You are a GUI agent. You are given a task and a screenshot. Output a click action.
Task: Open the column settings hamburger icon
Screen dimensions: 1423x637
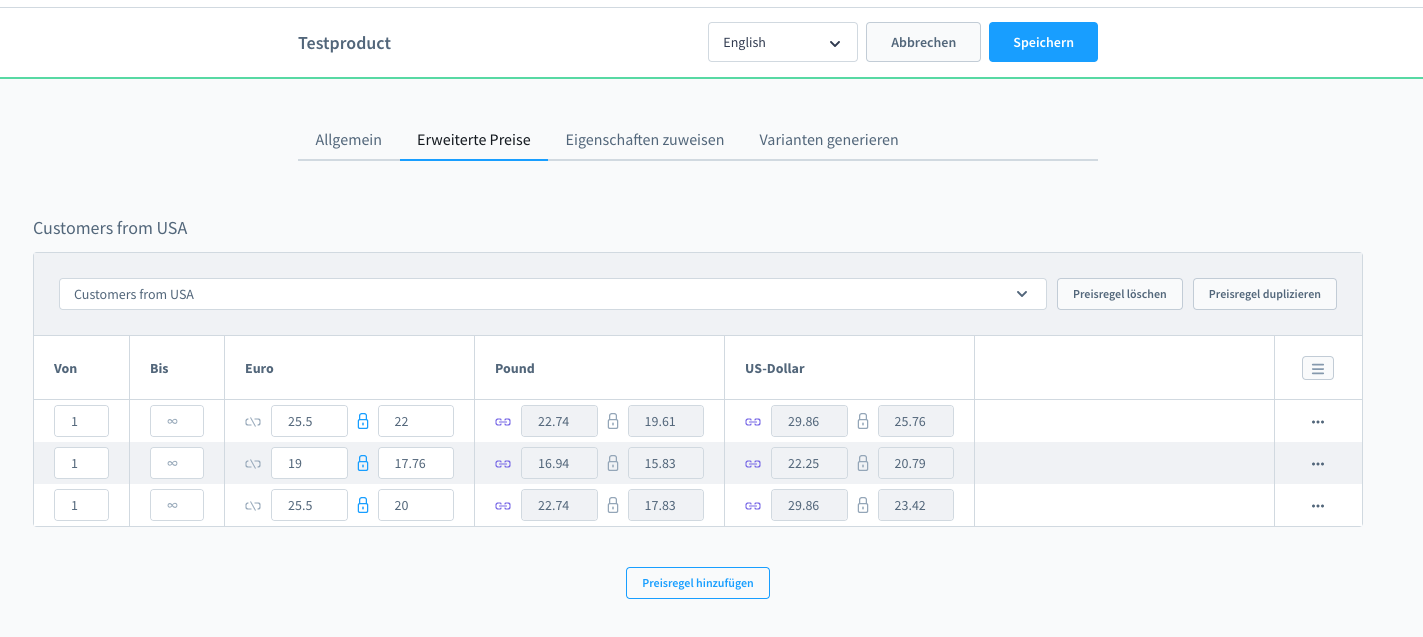pyautogui.click(x=1317, y=368)
